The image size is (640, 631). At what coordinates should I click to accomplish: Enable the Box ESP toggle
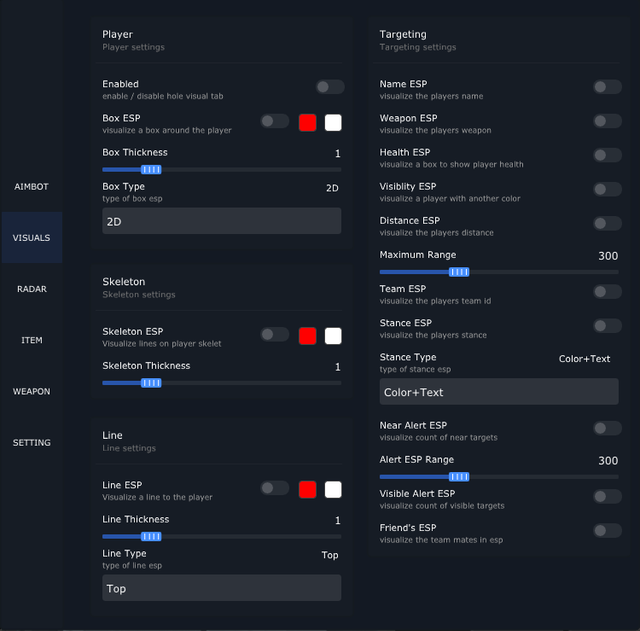pos(274,121)
